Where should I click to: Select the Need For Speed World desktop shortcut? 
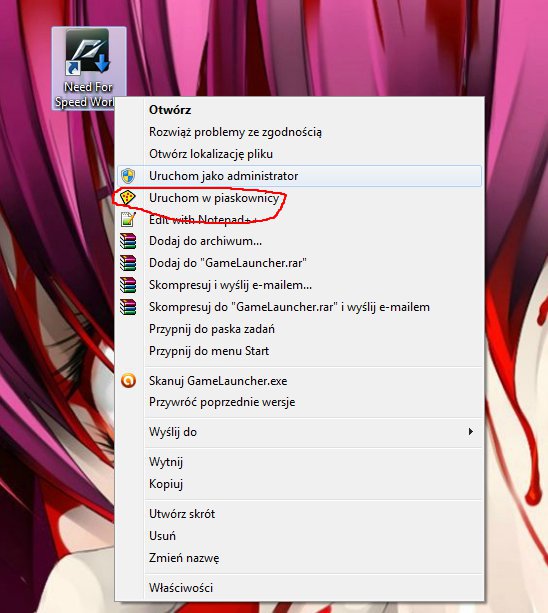(x=89, y=68)
